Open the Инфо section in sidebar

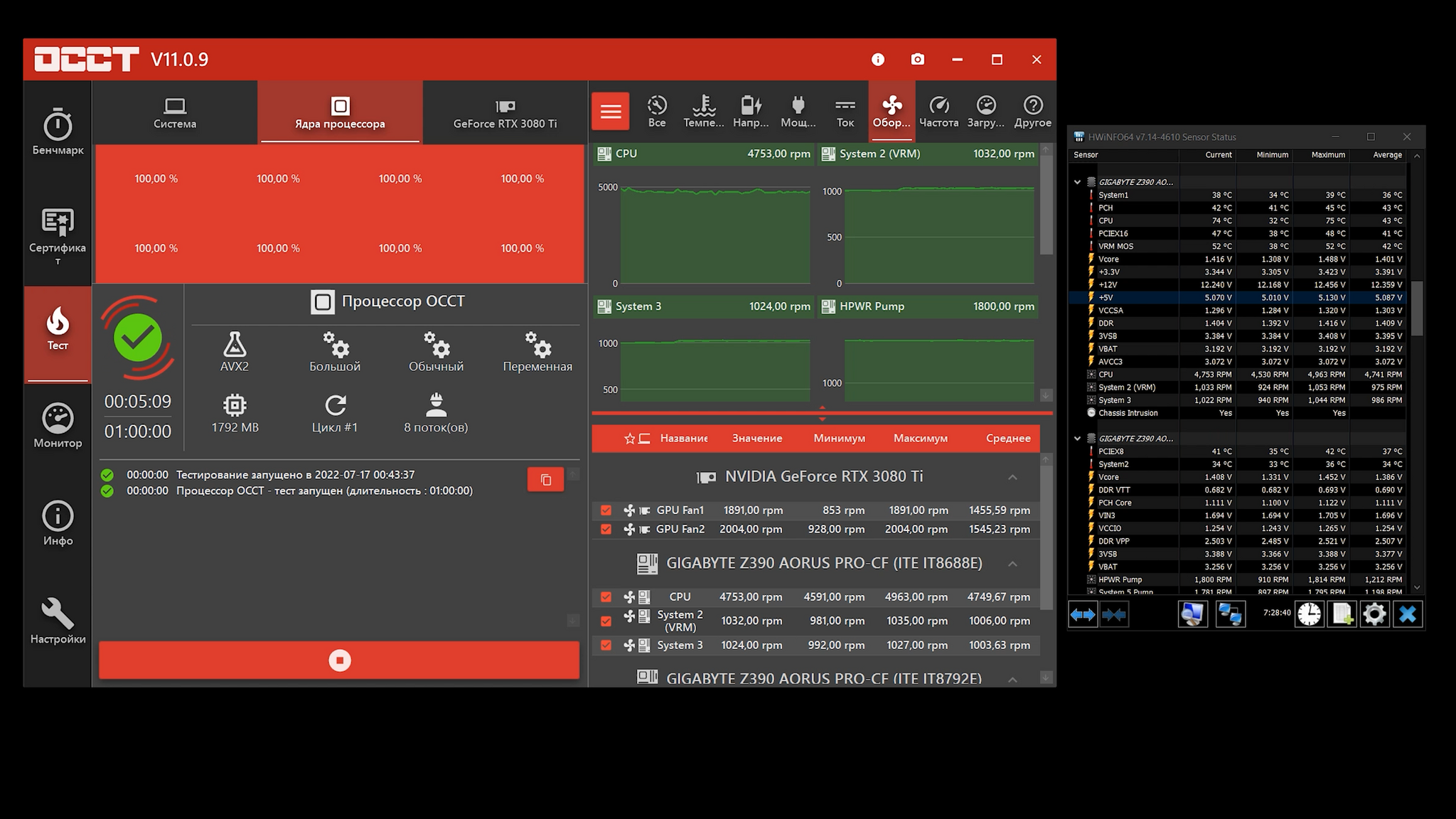[x=58, y=523]
